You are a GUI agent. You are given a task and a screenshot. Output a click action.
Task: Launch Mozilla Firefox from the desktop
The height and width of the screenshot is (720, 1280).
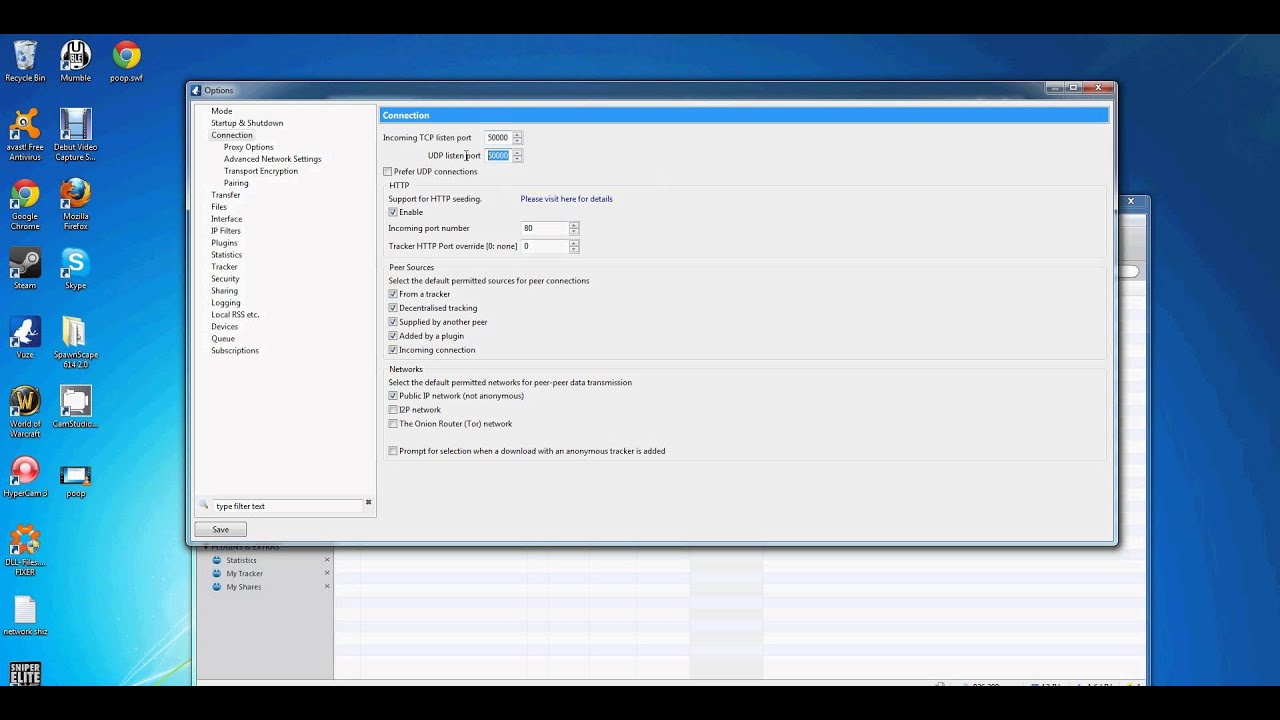(75, 204)
